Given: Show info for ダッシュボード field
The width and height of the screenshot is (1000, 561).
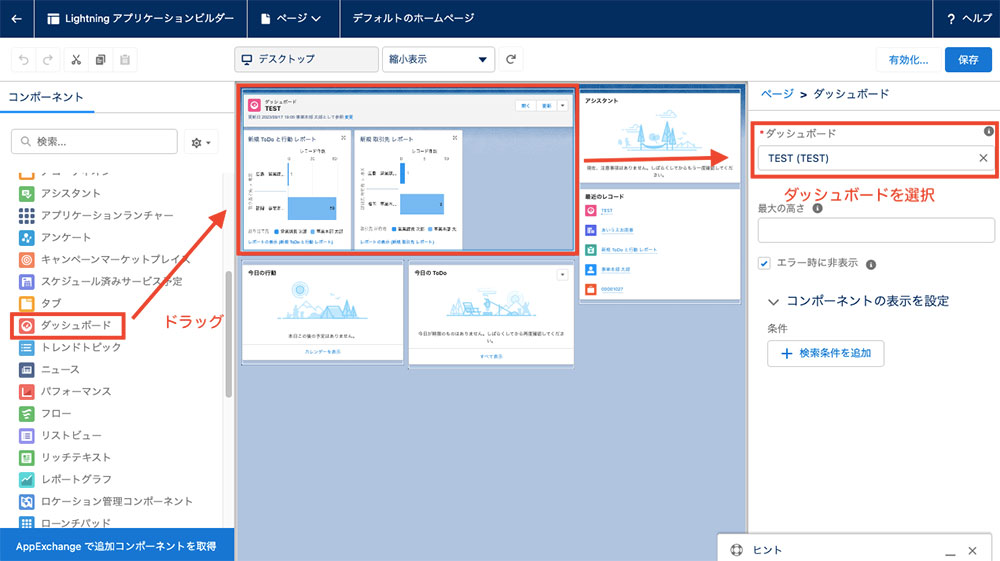Looking at the screenshot, I should point(988,131).
